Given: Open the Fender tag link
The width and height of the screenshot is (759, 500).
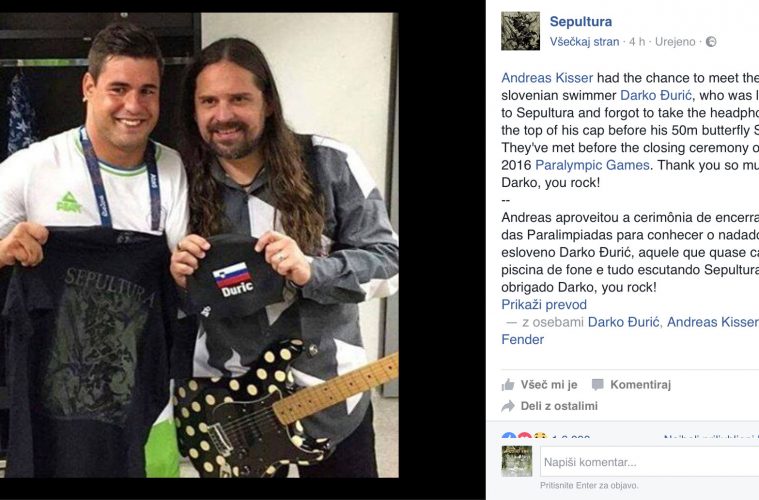Looking at the screenshot, I should coord(522,339).
